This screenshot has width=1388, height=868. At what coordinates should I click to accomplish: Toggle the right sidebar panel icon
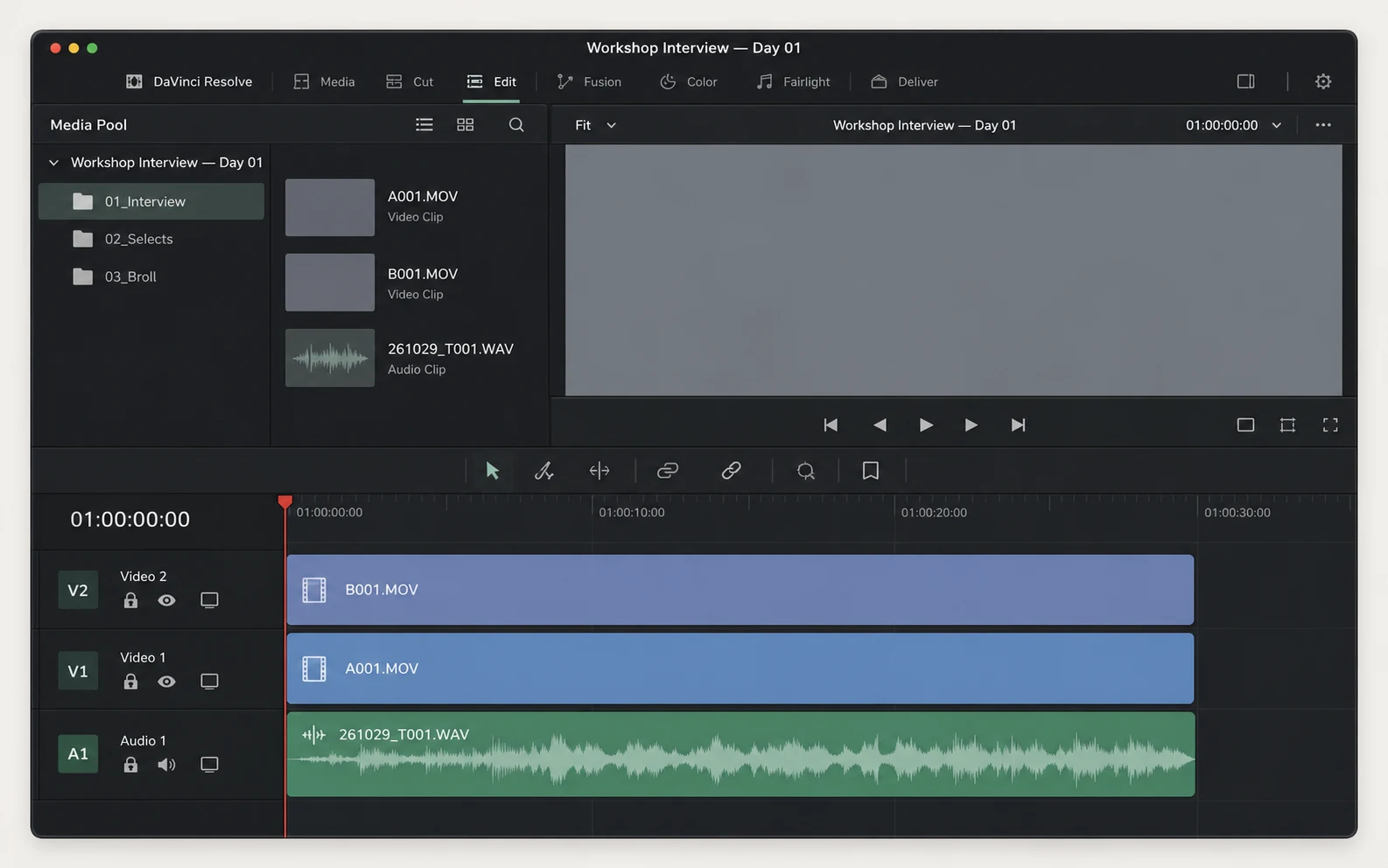pyautogui.click(x=1246, y=81)
